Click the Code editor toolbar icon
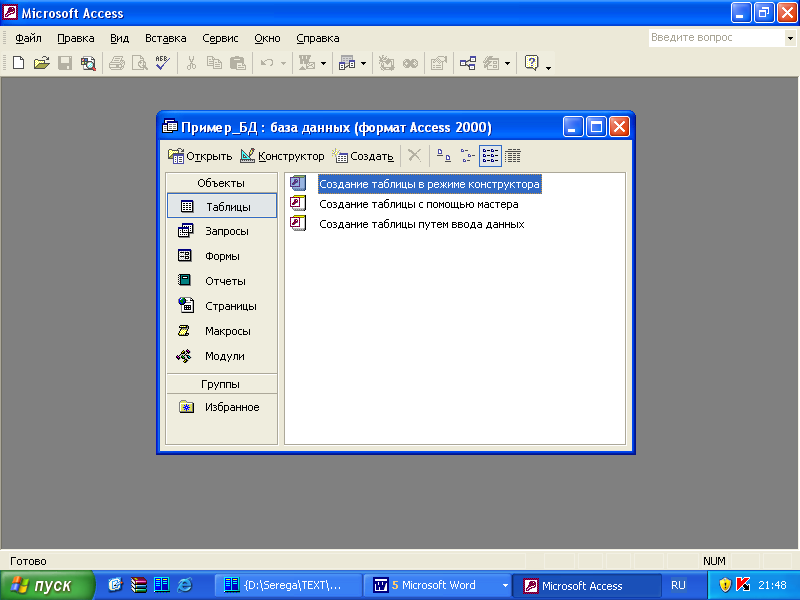The height and width of the screenshot is (600, 800). pos(386,63)
